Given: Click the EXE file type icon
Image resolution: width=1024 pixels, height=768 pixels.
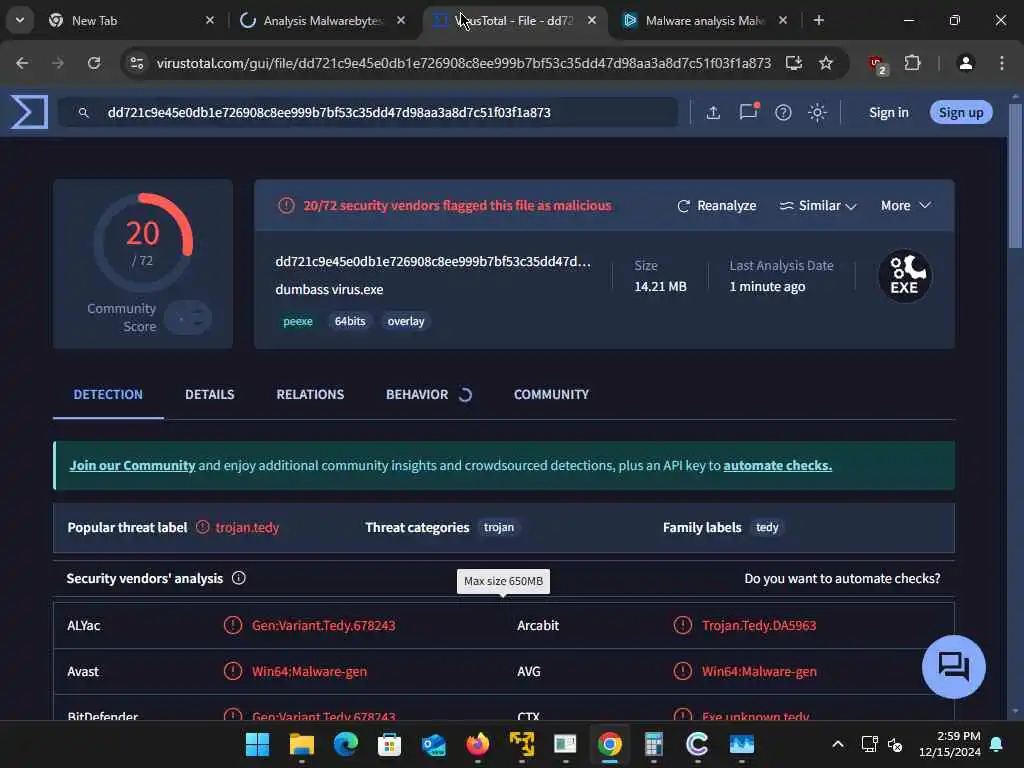Looking at the screenshot, I should [x=904, y=276].
